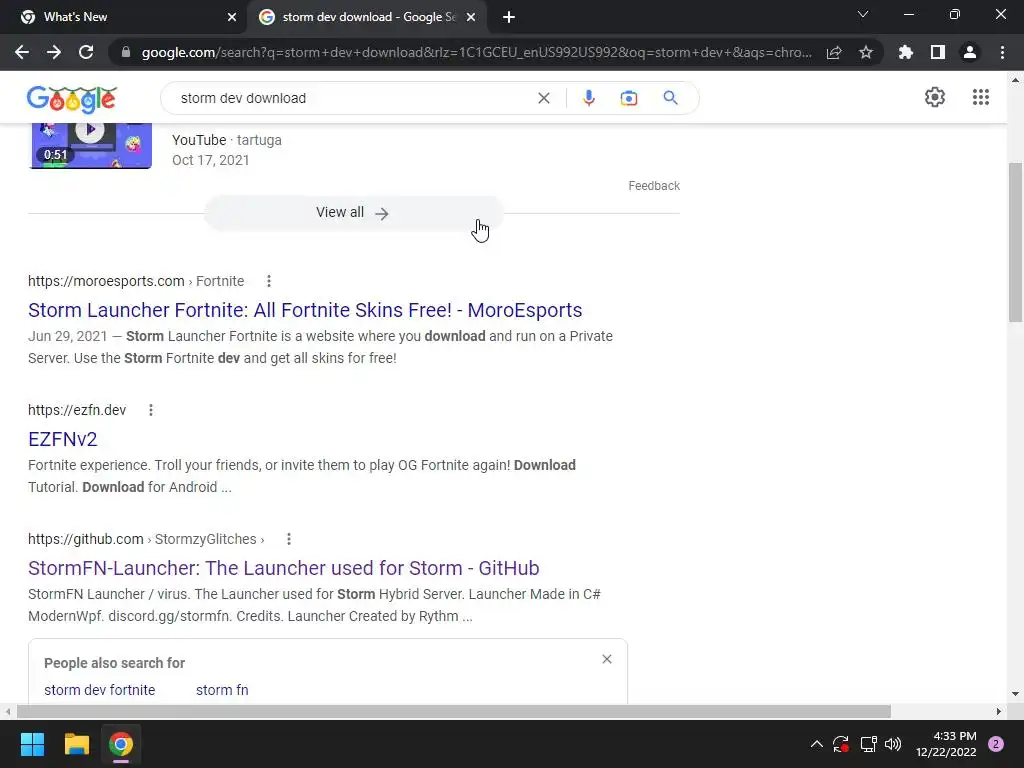Click the vertical scrollbar thumb
The height and width of the screenshot is (768, 1024).
(1015, 242)
